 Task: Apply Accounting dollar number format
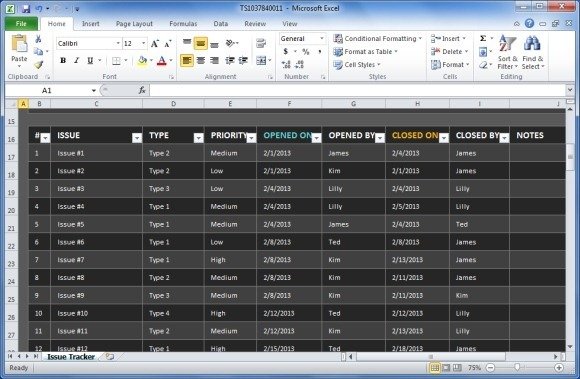click(286, 52)
